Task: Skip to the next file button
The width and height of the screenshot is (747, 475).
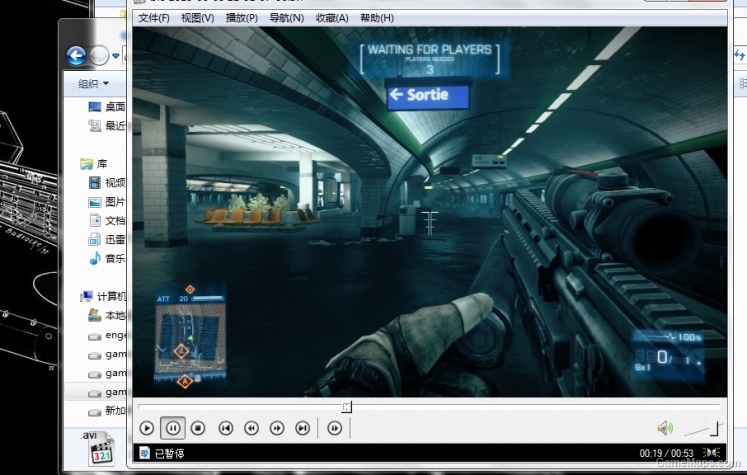Action: click(x=302, y=428)
